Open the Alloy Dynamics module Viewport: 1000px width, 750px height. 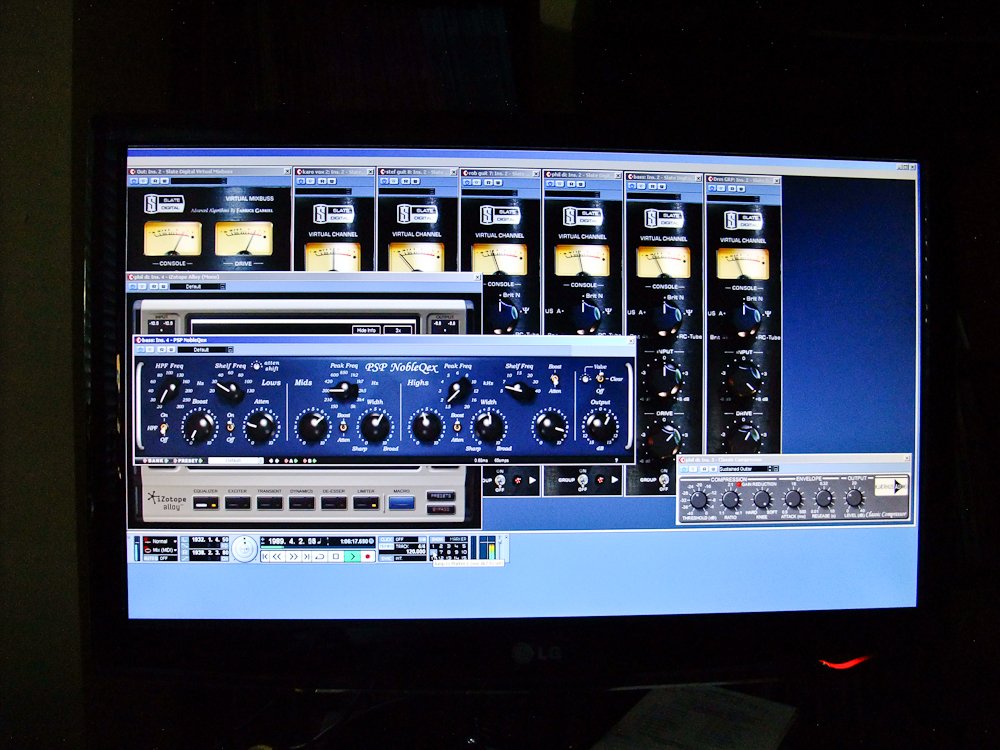(x=301, y=503)
